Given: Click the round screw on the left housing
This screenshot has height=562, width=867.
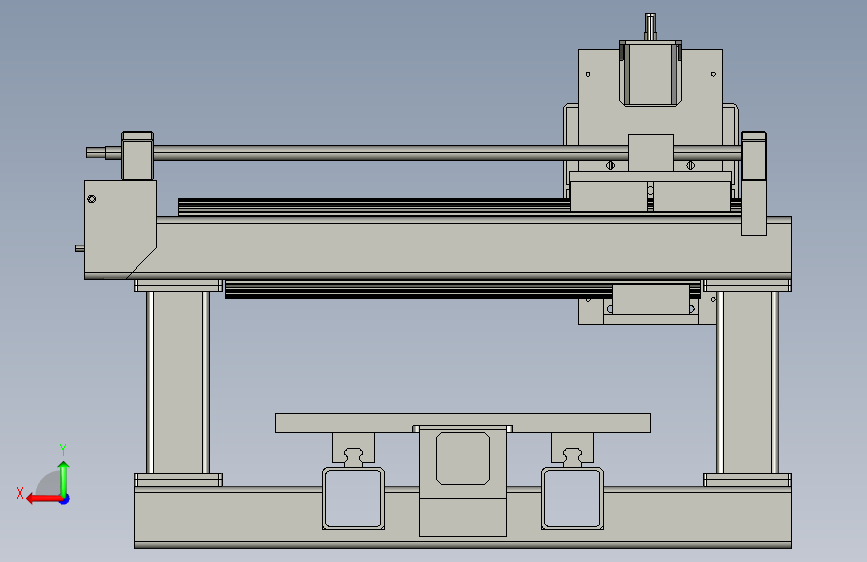Looking at the screenshot, I should click(x=92, y=199).
